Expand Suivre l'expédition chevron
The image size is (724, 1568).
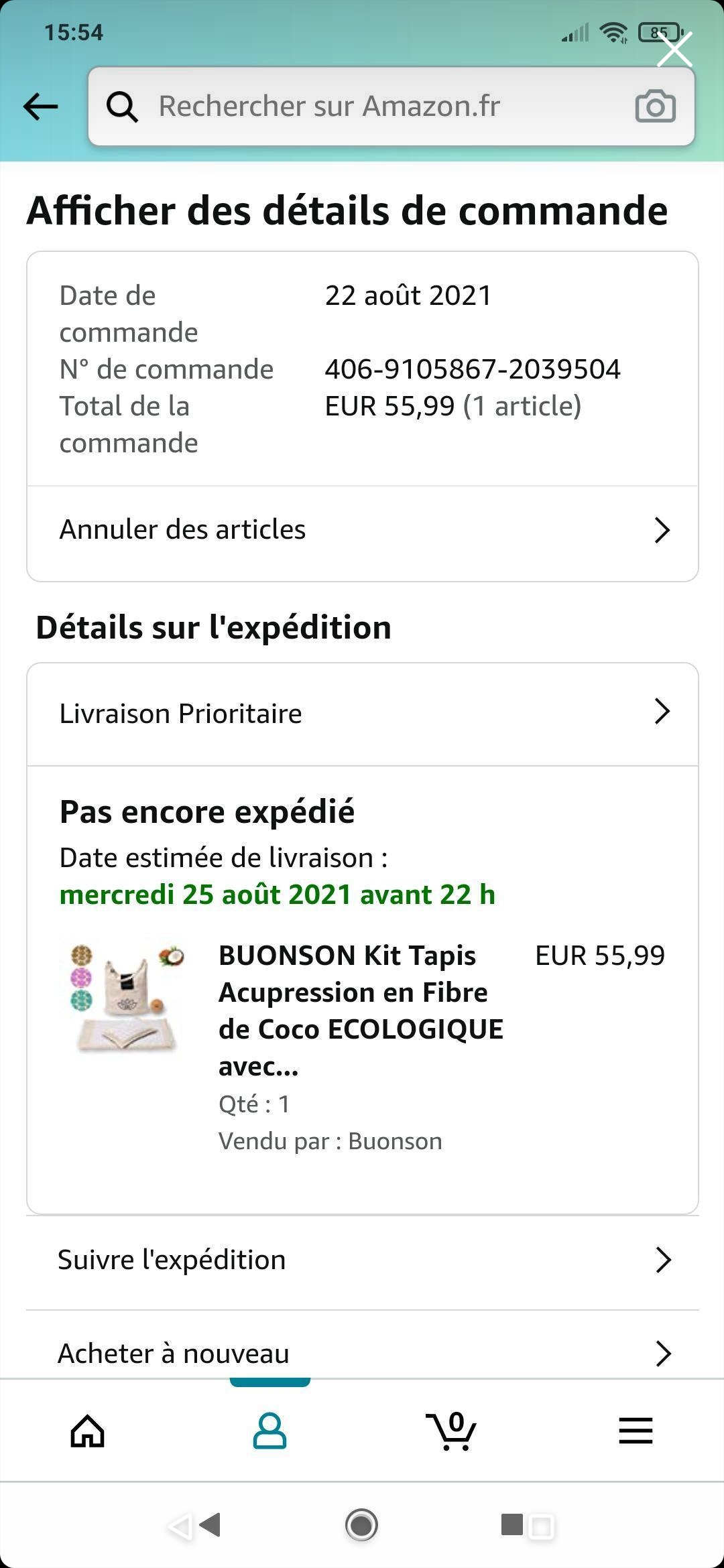[663, 1260]
